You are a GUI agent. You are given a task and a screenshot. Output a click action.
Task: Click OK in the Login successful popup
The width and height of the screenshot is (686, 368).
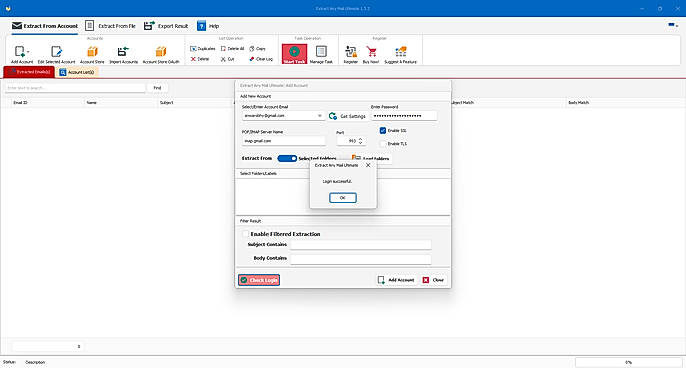tap(343, 198)
